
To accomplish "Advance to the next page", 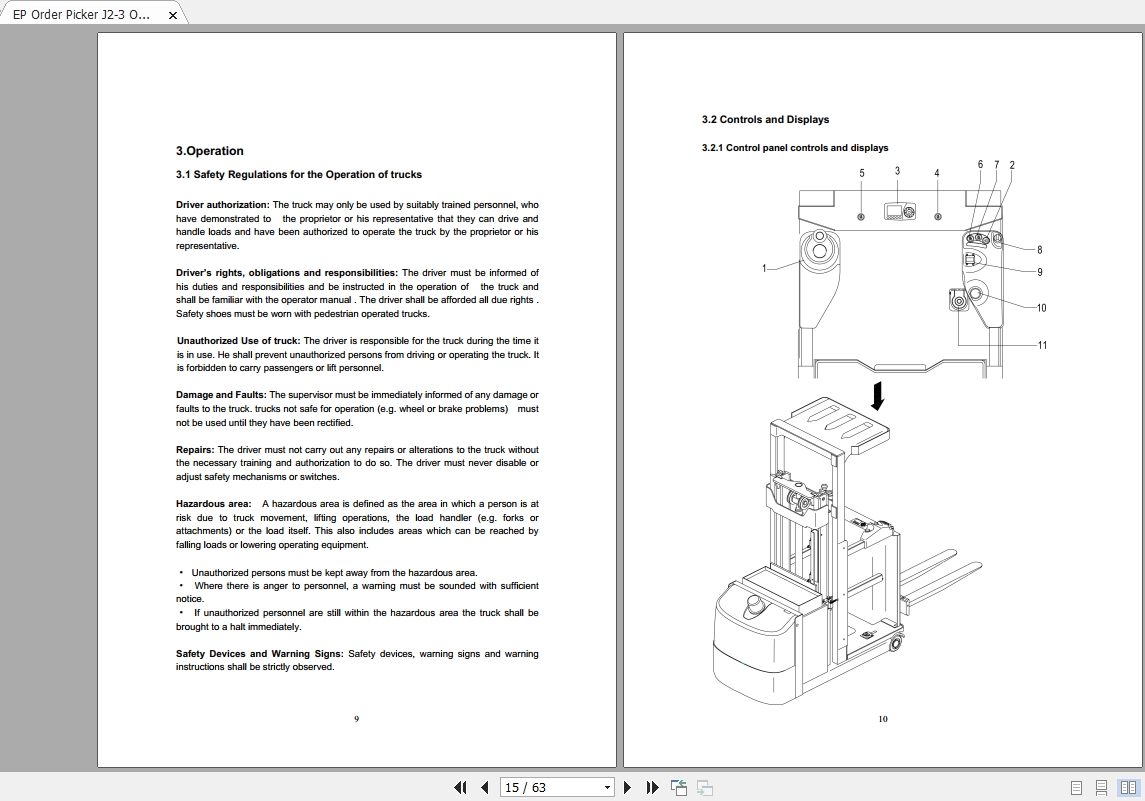I will (627, 788).
